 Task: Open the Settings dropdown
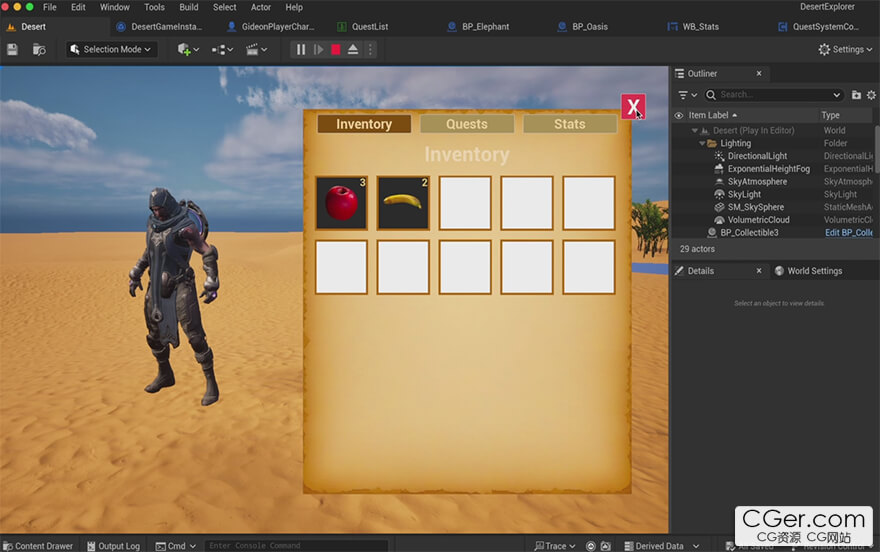coord(845,49)
